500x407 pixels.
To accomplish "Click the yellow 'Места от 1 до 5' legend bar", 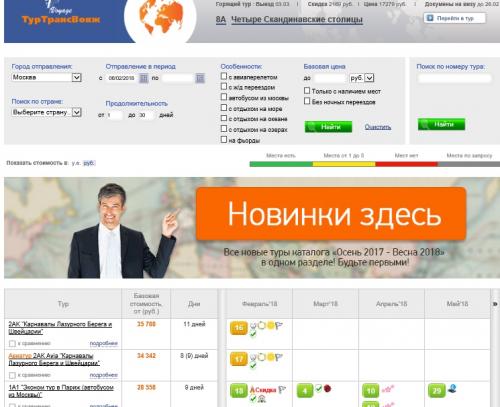I will (x=344, y=164).
